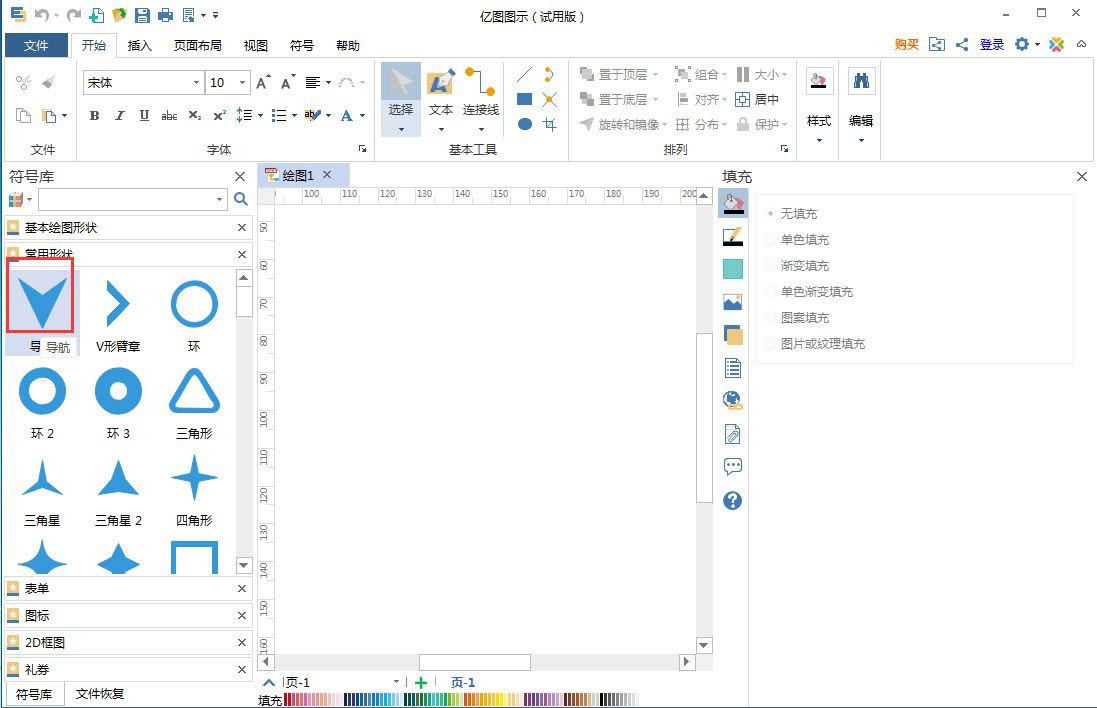The height and width of the screenshot is (708, 1097).
Task: Expand the 表单 symbol library section
Action: pos(37,588)
